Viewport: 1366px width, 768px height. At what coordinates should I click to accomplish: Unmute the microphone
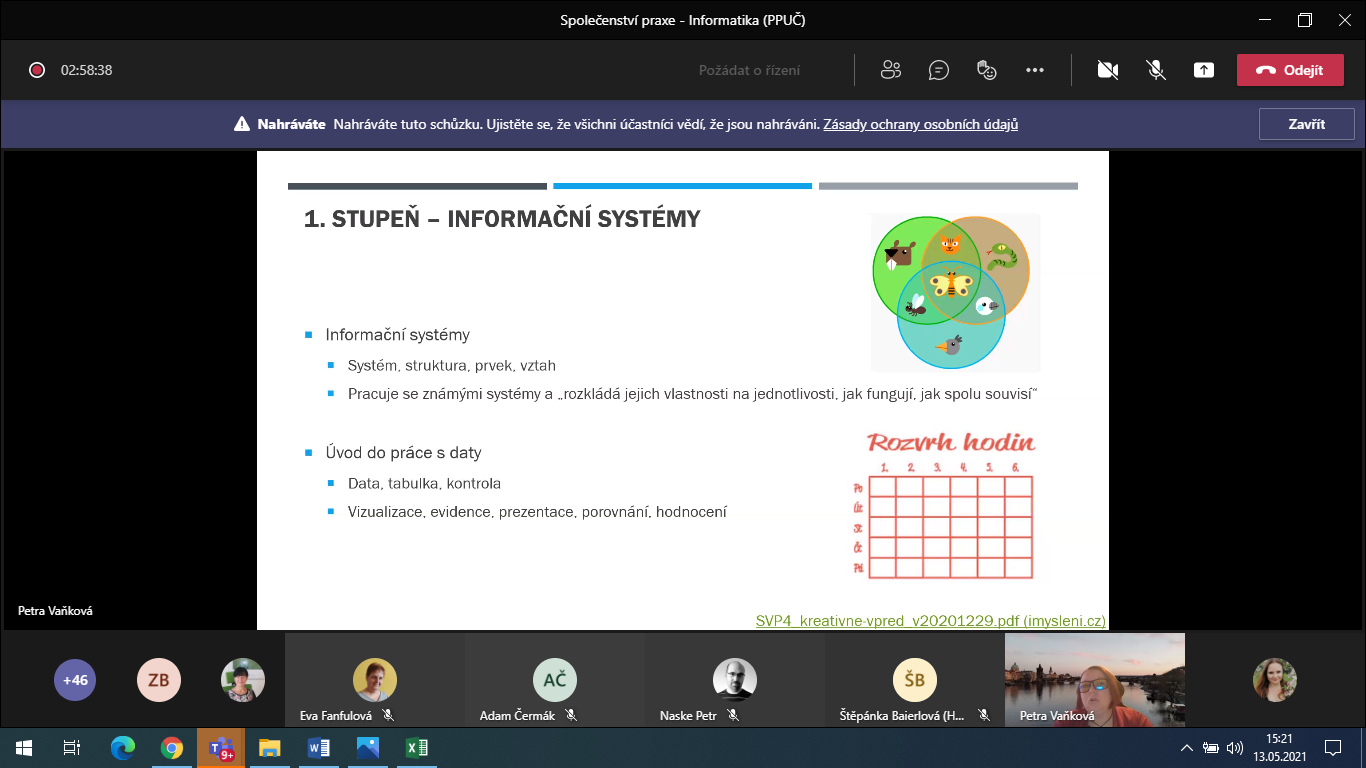(x=1155, y=70)
